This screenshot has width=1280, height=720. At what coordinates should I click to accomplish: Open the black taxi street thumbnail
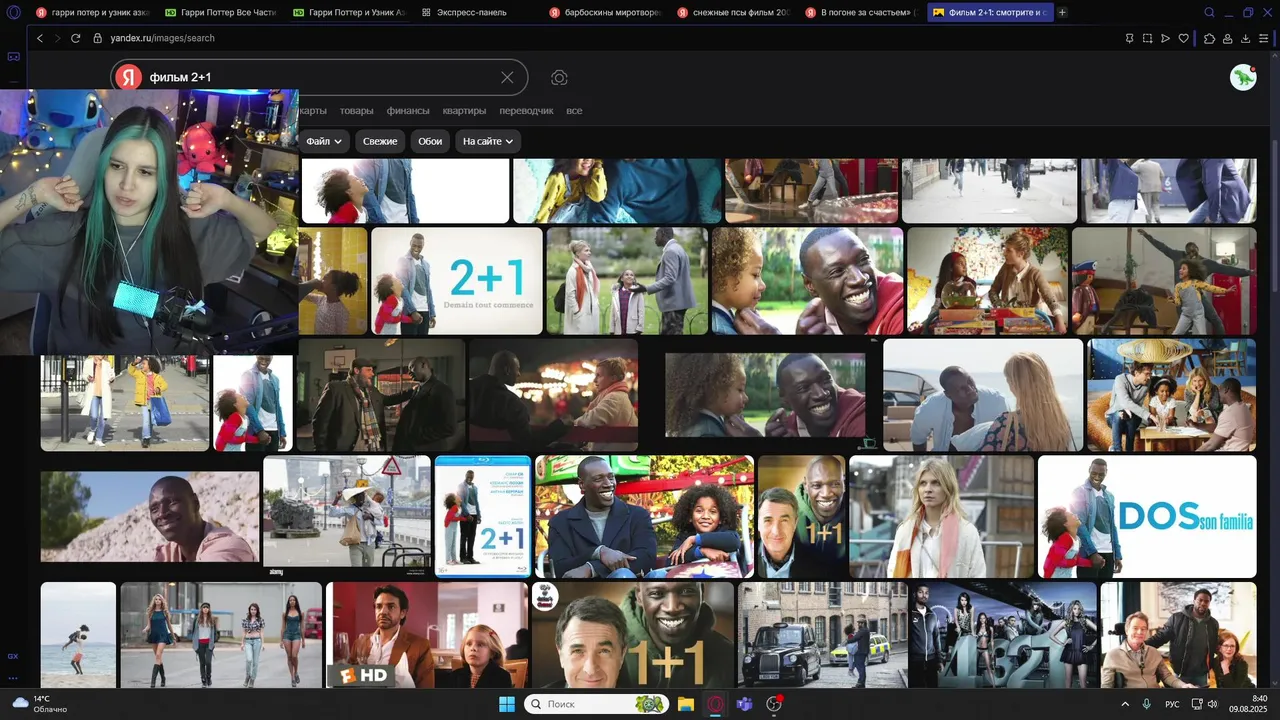(x=823, y=635)
